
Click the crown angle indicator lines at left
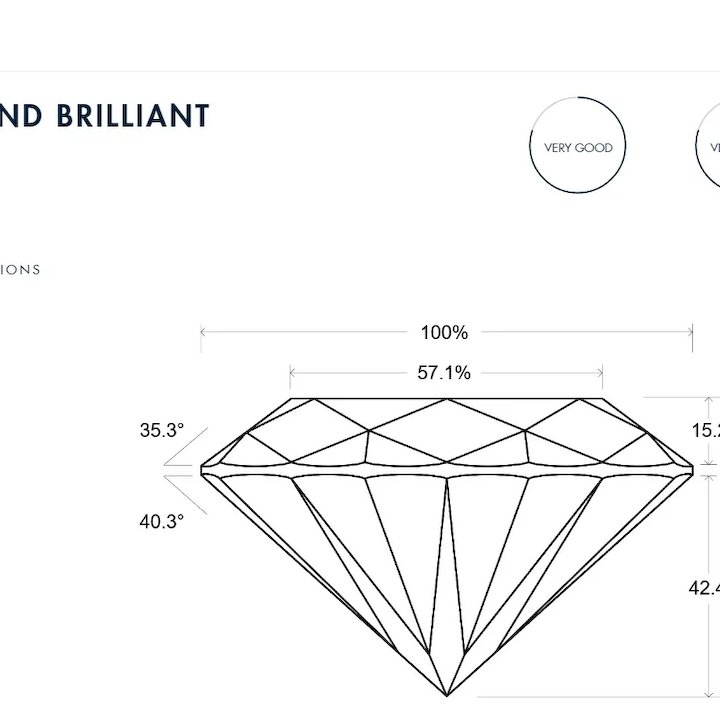click(186, 447)
